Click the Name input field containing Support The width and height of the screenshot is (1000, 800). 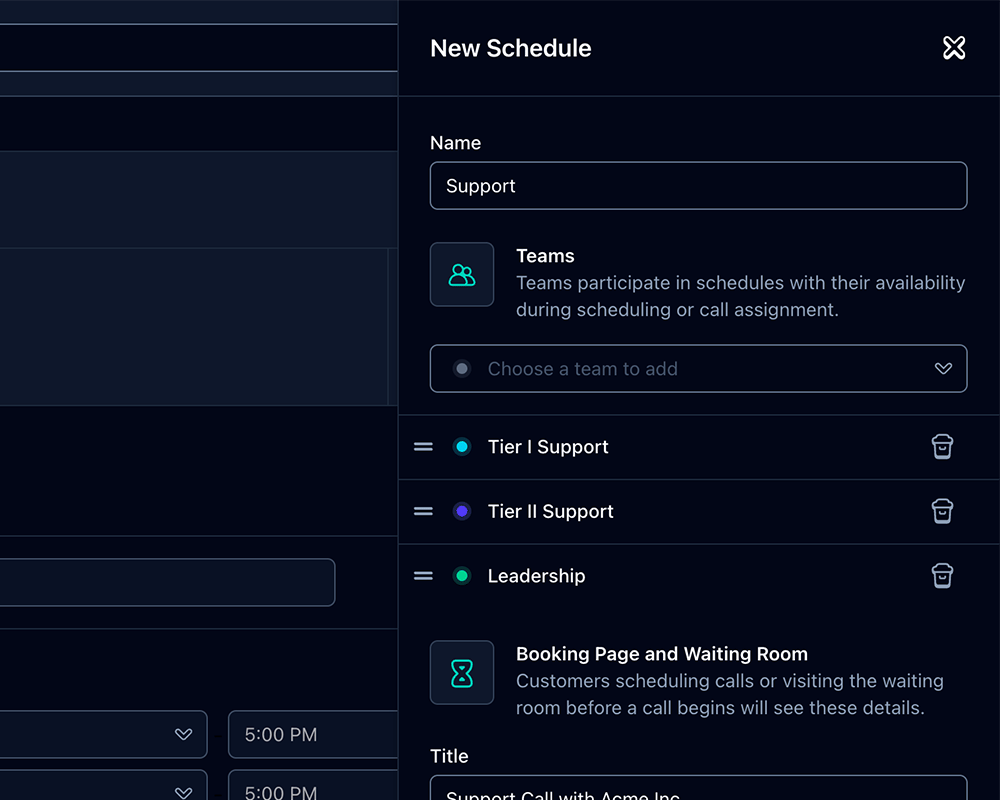698,186
